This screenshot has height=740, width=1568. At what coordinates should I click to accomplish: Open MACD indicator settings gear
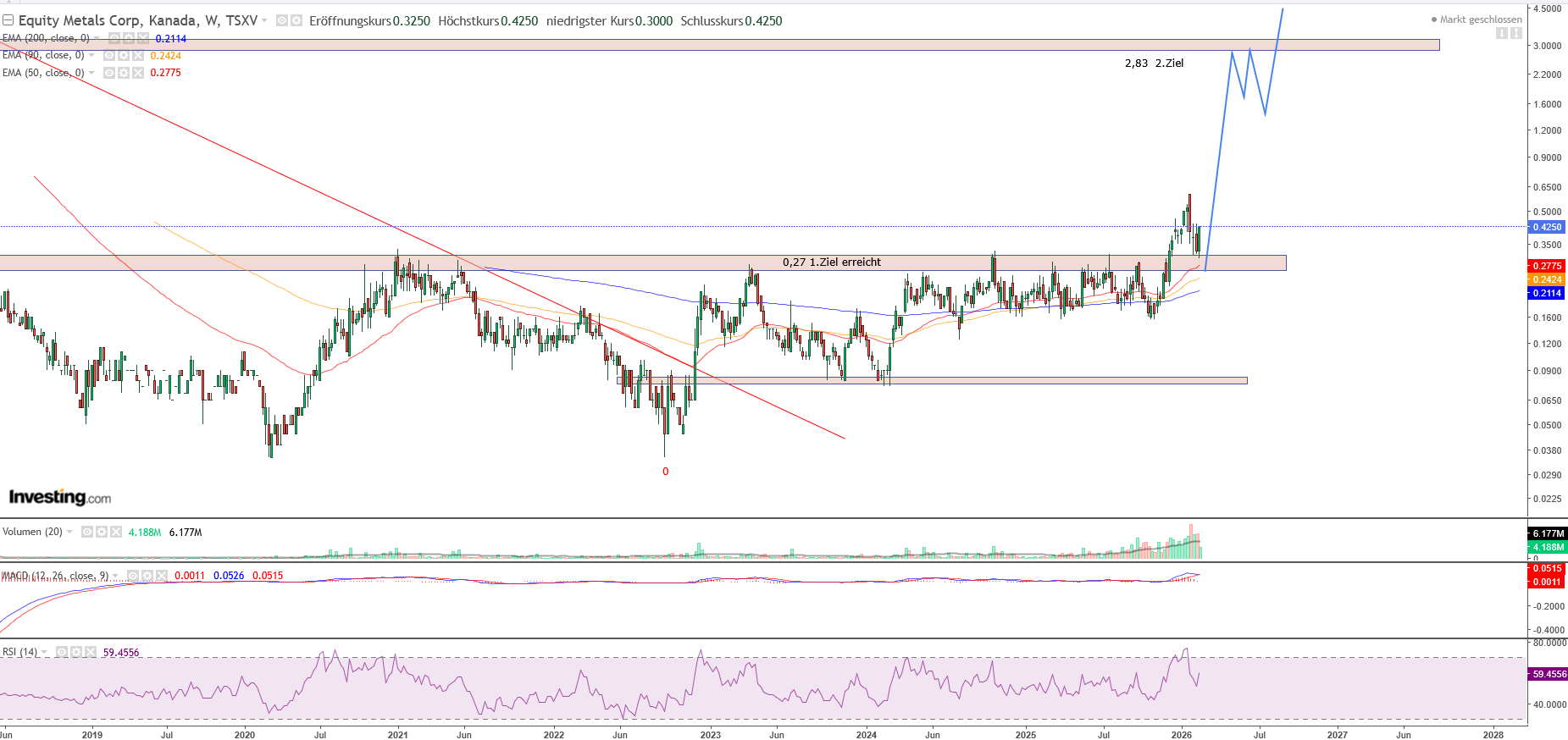[147, 576]
